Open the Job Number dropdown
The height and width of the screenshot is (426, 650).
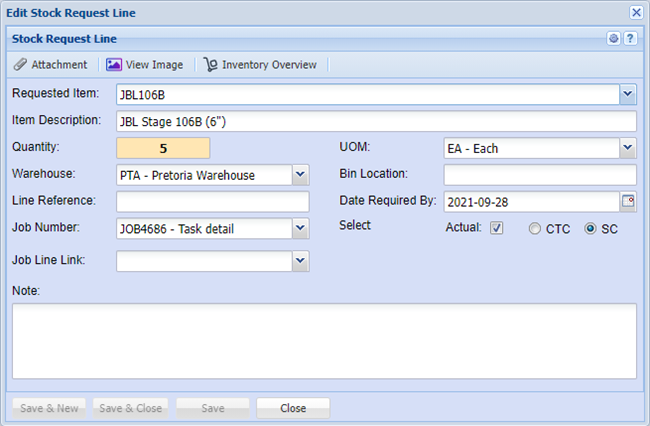[300, 229]
